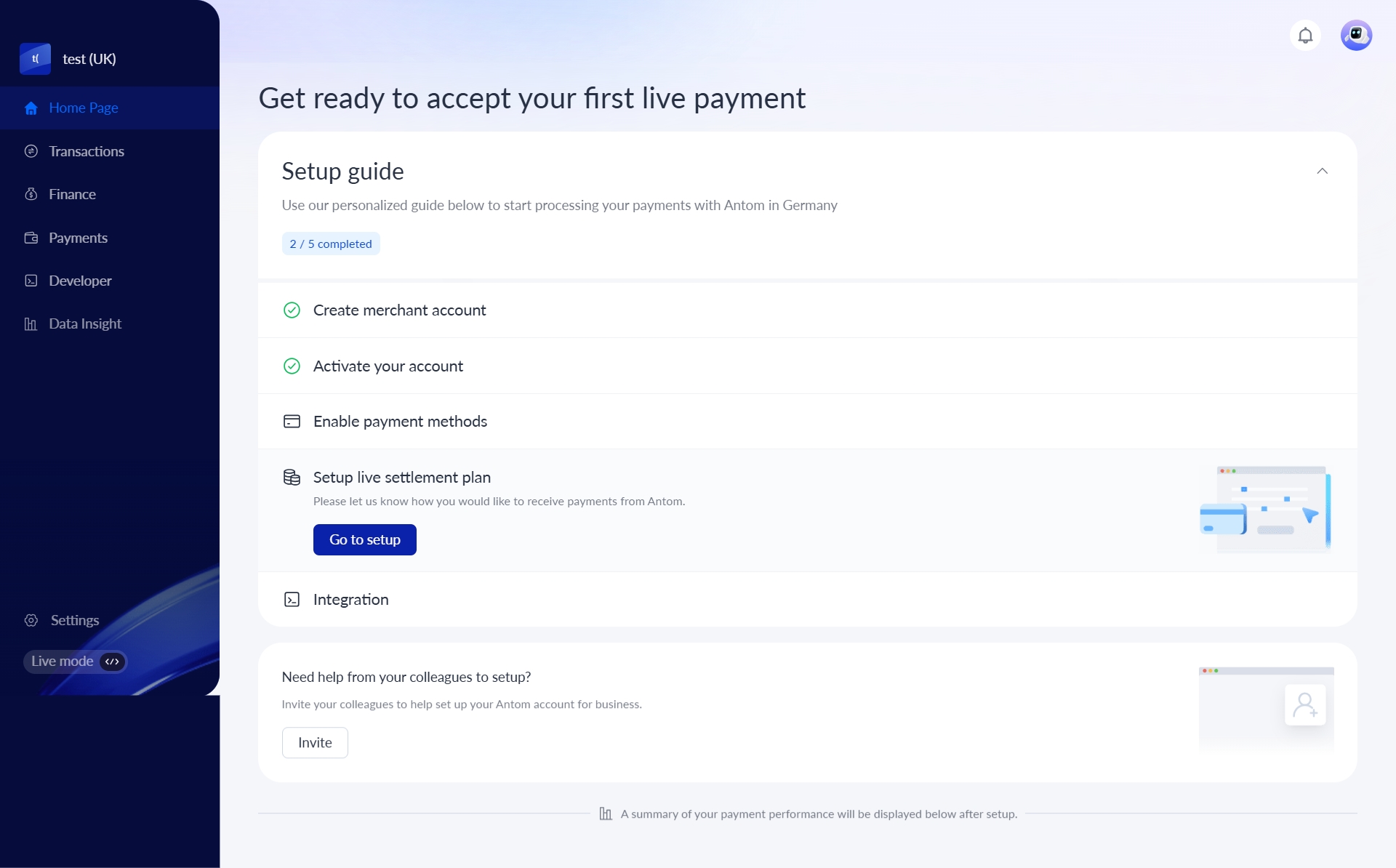1396x868 pixels.
Task: Toggle the Live mode switch
Action: pos(112,662)
